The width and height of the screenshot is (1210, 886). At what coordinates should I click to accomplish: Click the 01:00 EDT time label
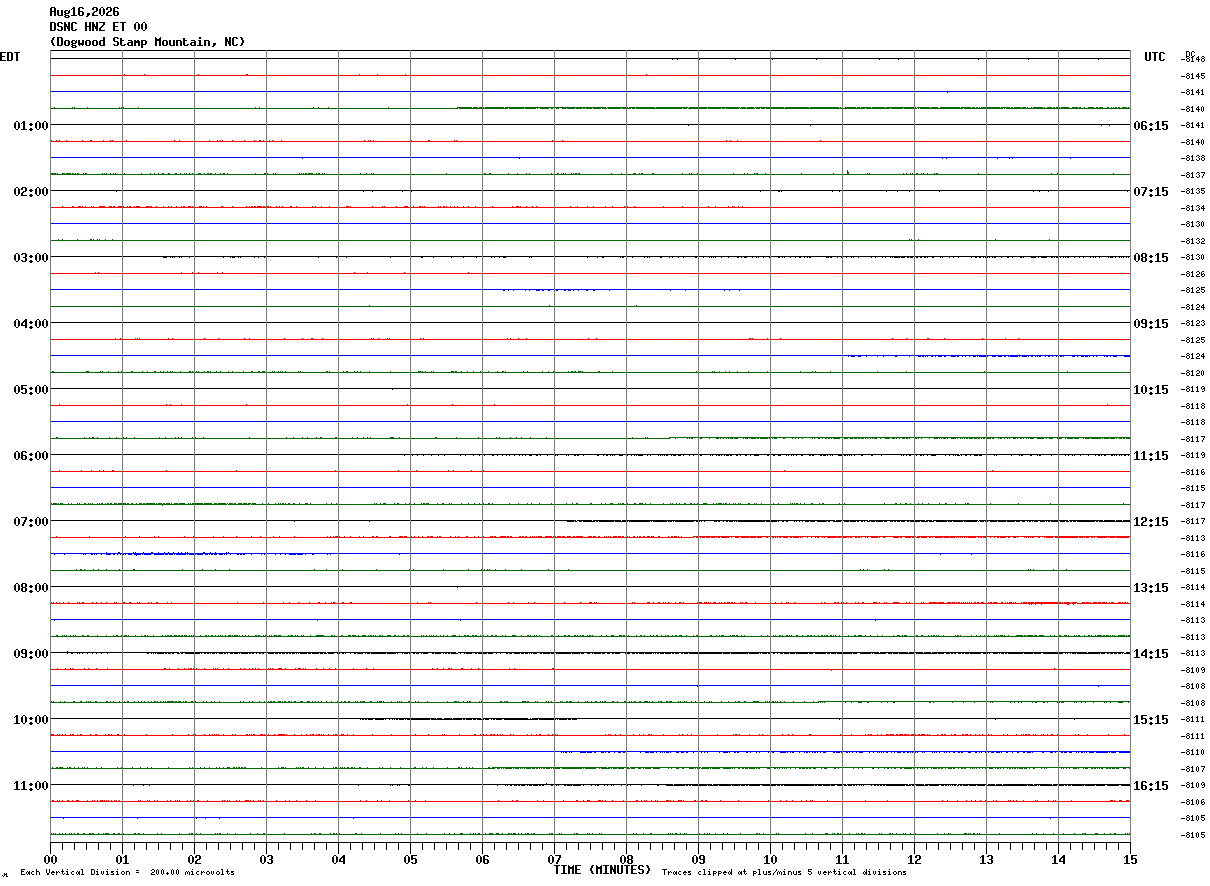30,126
